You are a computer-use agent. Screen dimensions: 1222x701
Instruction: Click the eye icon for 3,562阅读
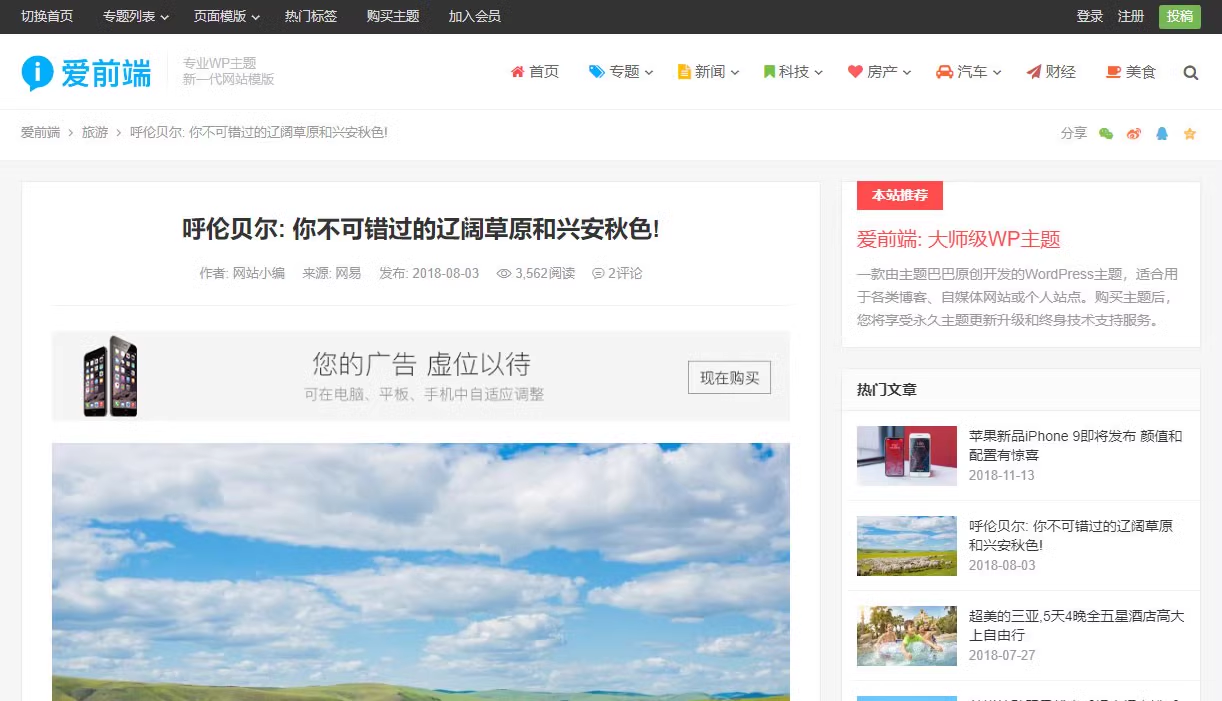[504, 273]
